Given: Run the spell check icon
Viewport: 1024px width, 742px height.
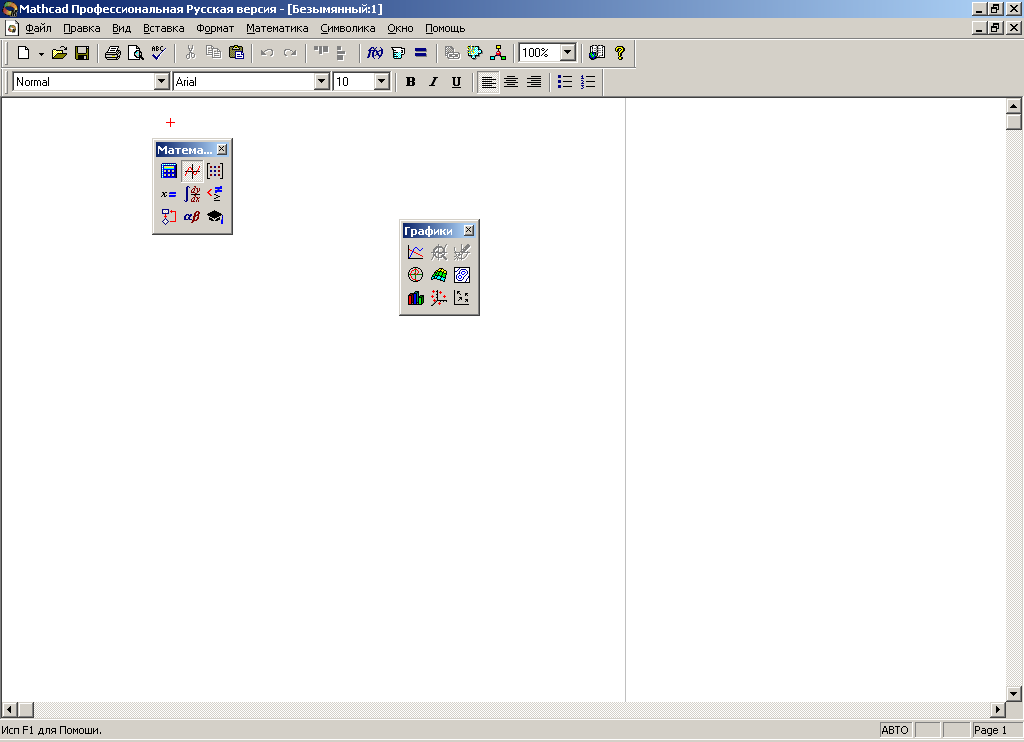Looking at the screenshot, I should pos(159,53).
